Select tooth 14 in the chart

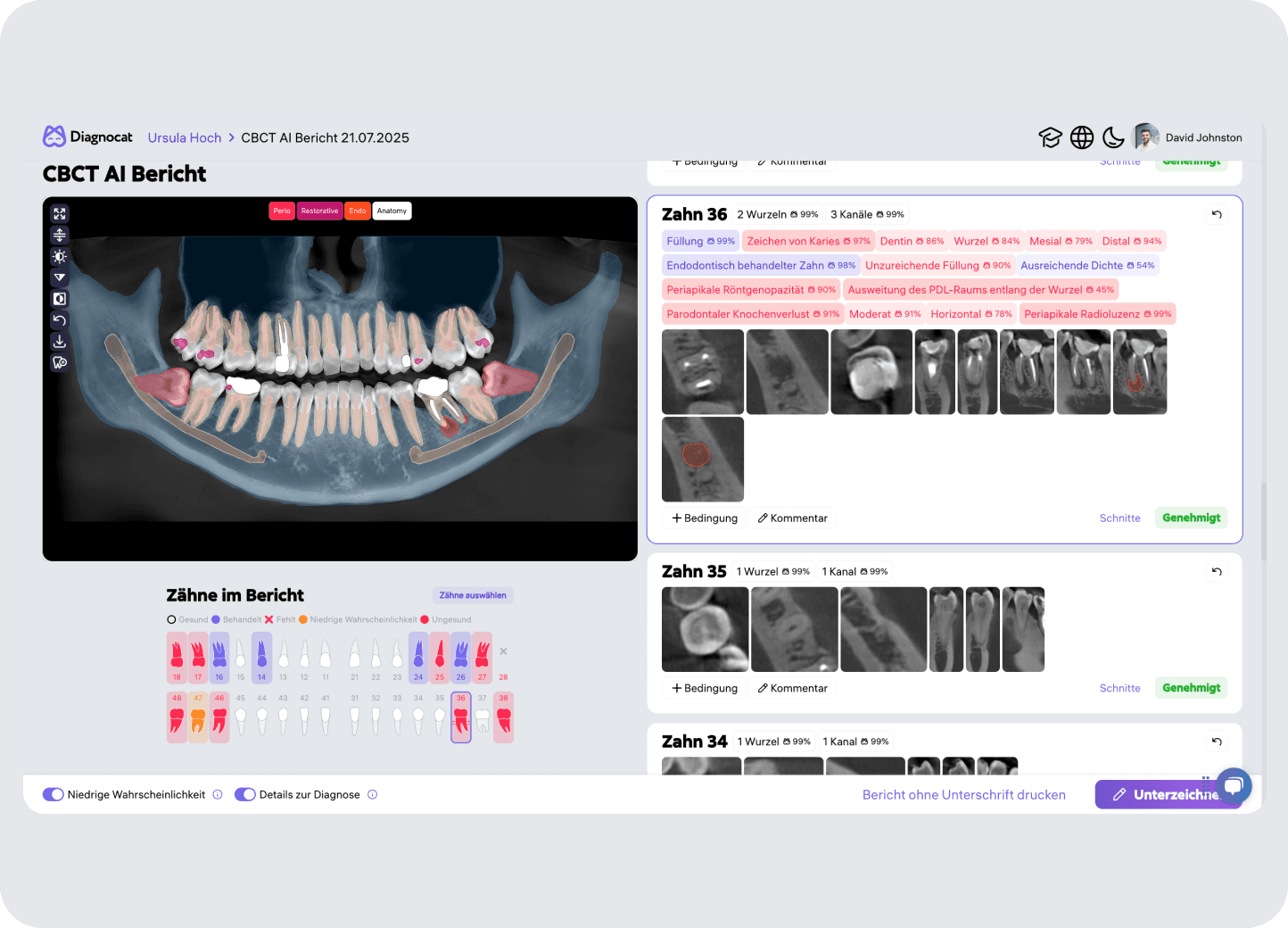pos(261,658)
